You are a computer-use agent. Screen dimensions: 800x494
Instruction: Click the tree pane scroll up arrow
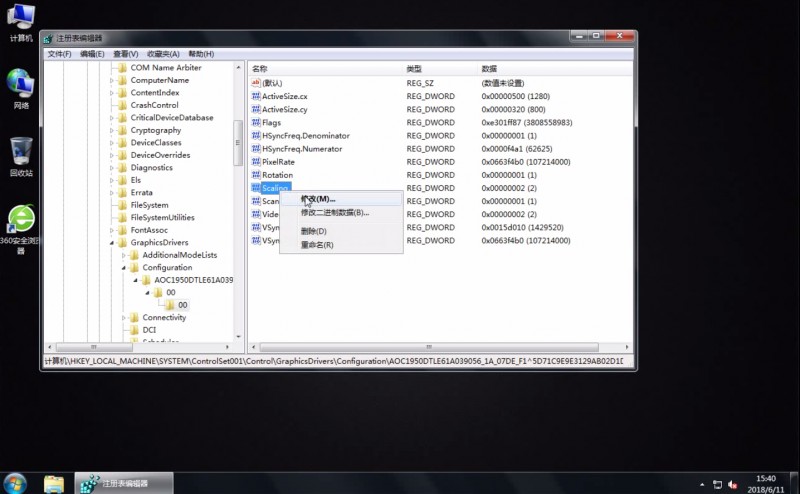(x=238, y=67)
